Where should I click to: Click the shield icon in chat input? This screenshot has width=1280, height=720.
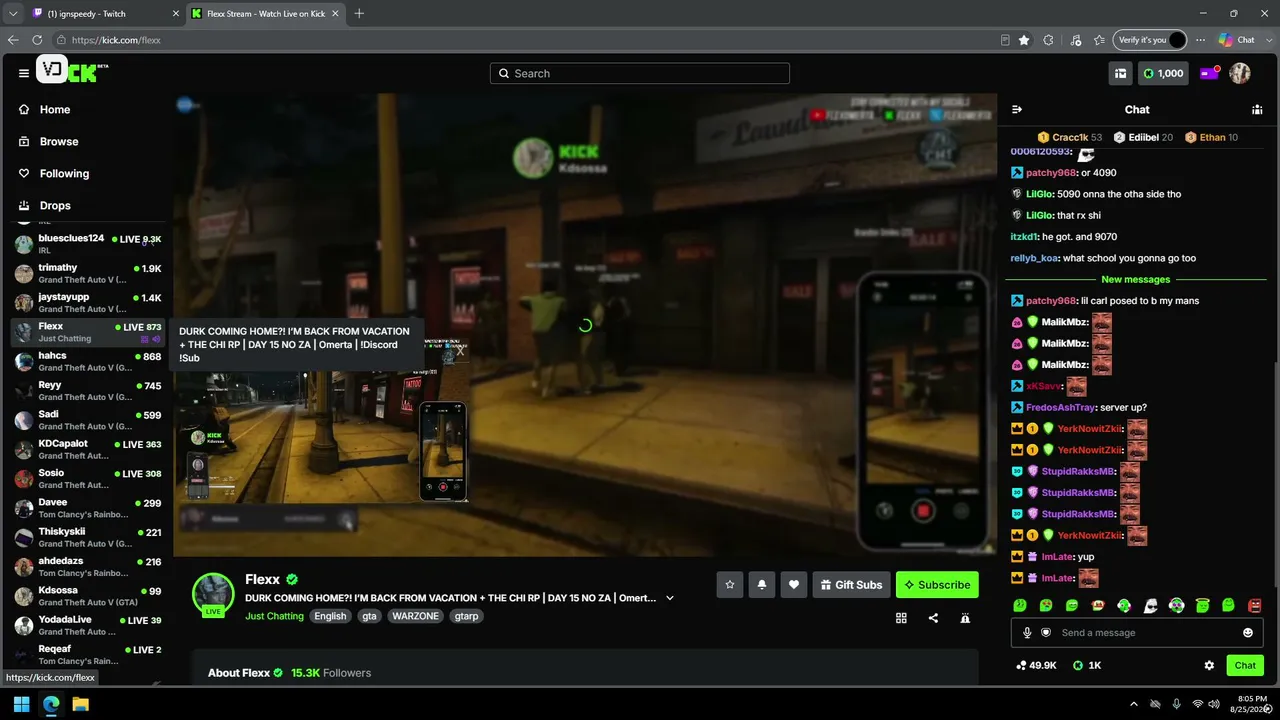pos(1046,633)
